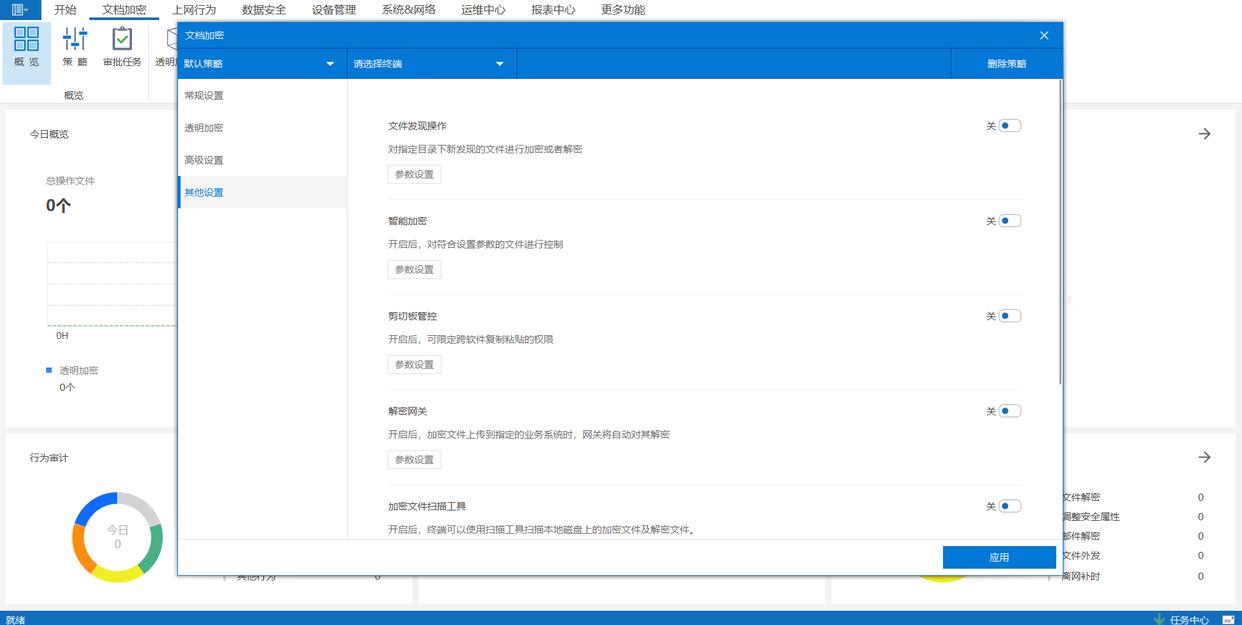Viewport: 1242px width, 625px height.
Task: Click the dialog's vertical scrollbar
Action: point(1060,232)
